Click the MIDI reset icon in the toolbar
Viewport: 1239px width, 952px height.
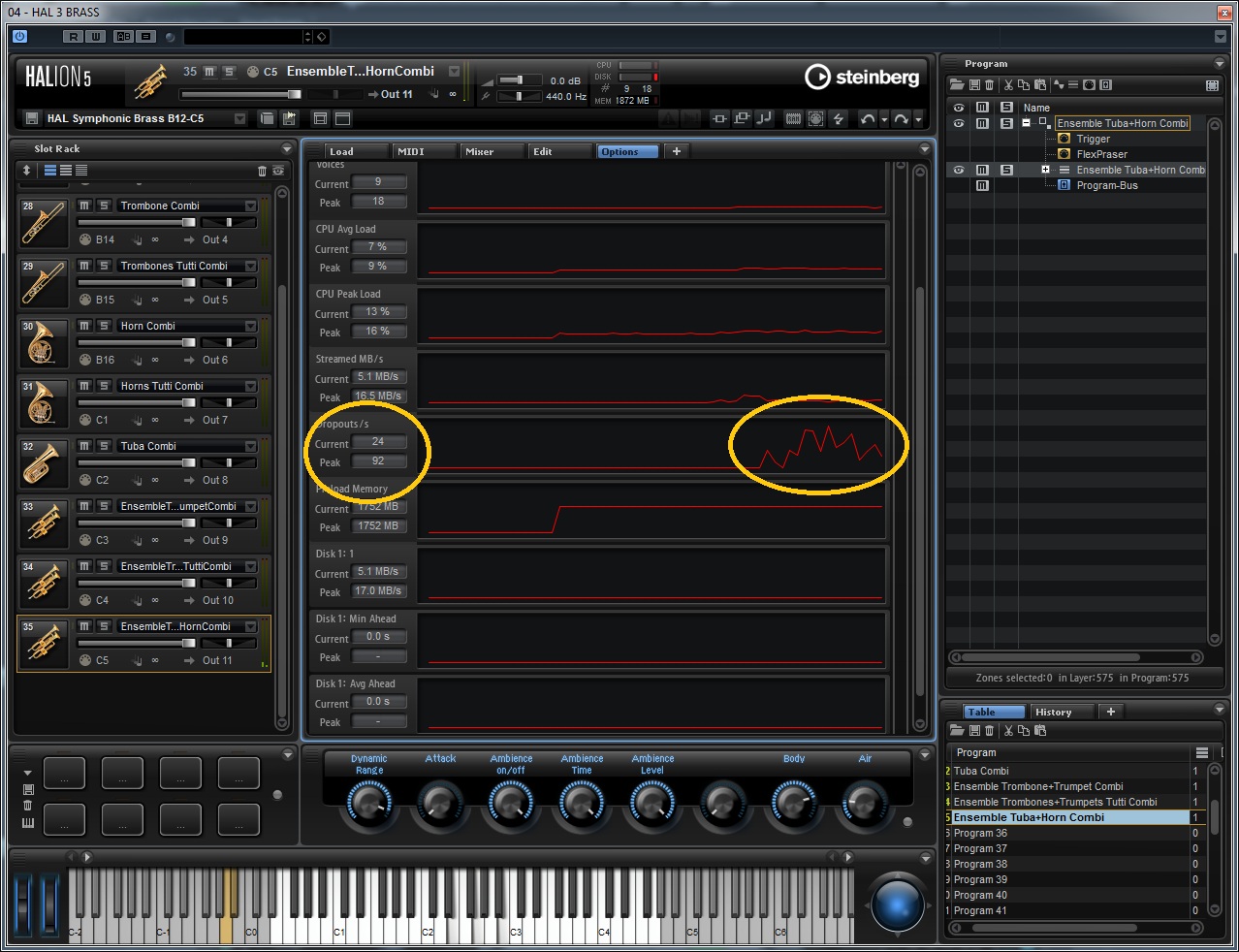(x=816, y=118)
